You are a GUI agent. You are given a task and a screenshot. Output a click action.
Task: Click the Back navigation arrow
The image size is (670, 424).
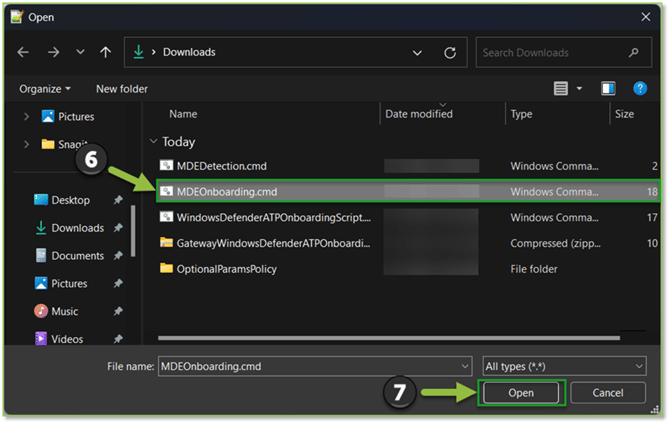coord(24,52)
